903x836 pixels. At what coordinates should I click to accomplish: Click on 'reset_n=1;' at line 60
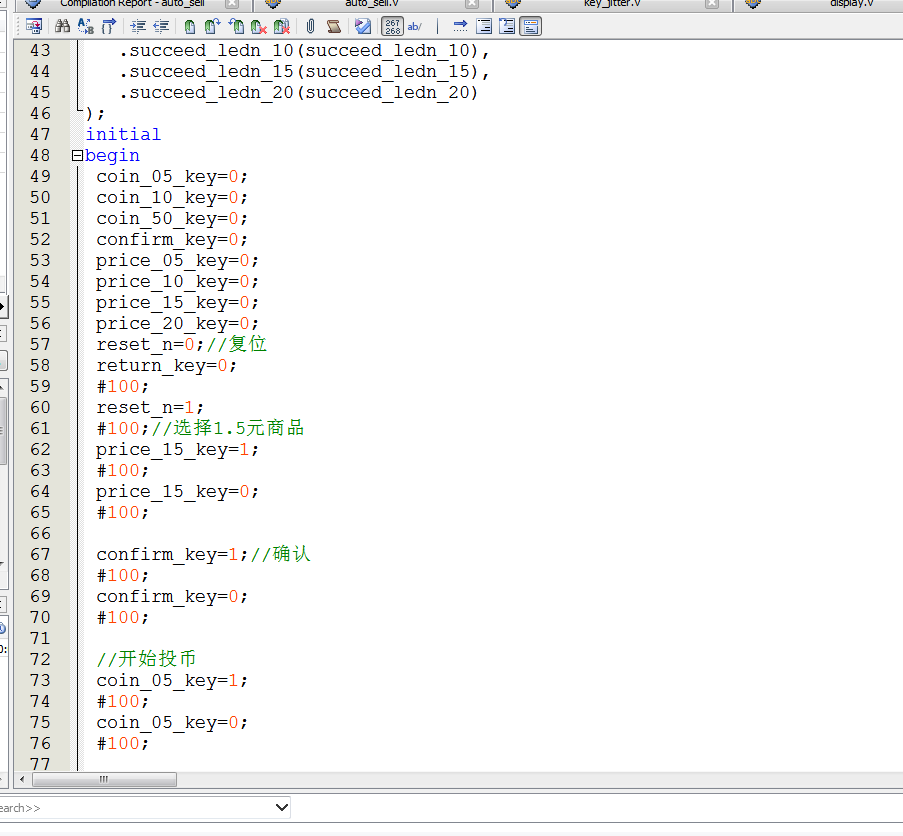click(x=150, y=408)
